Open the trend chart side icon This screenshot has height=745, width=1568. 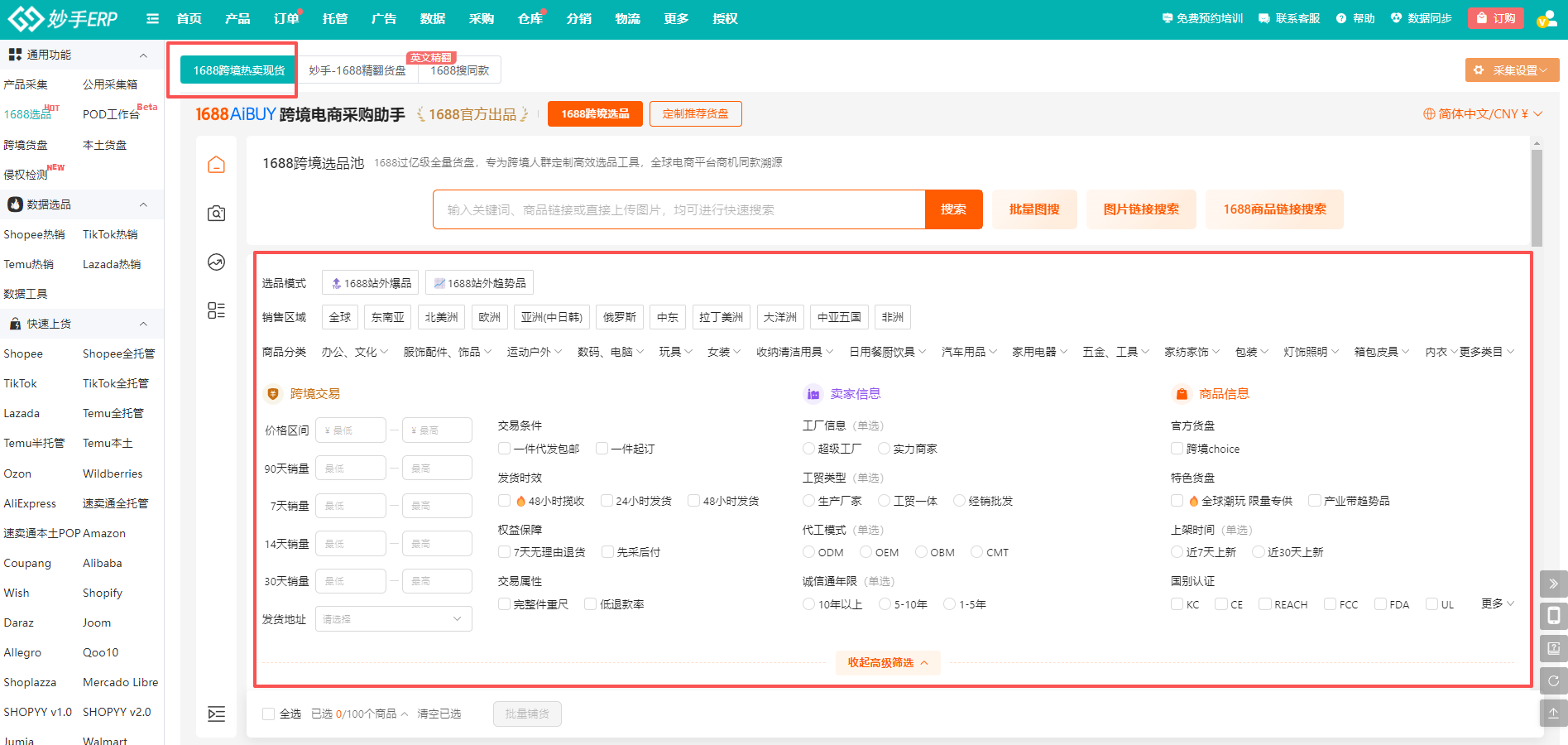click(x=216, y=262)
